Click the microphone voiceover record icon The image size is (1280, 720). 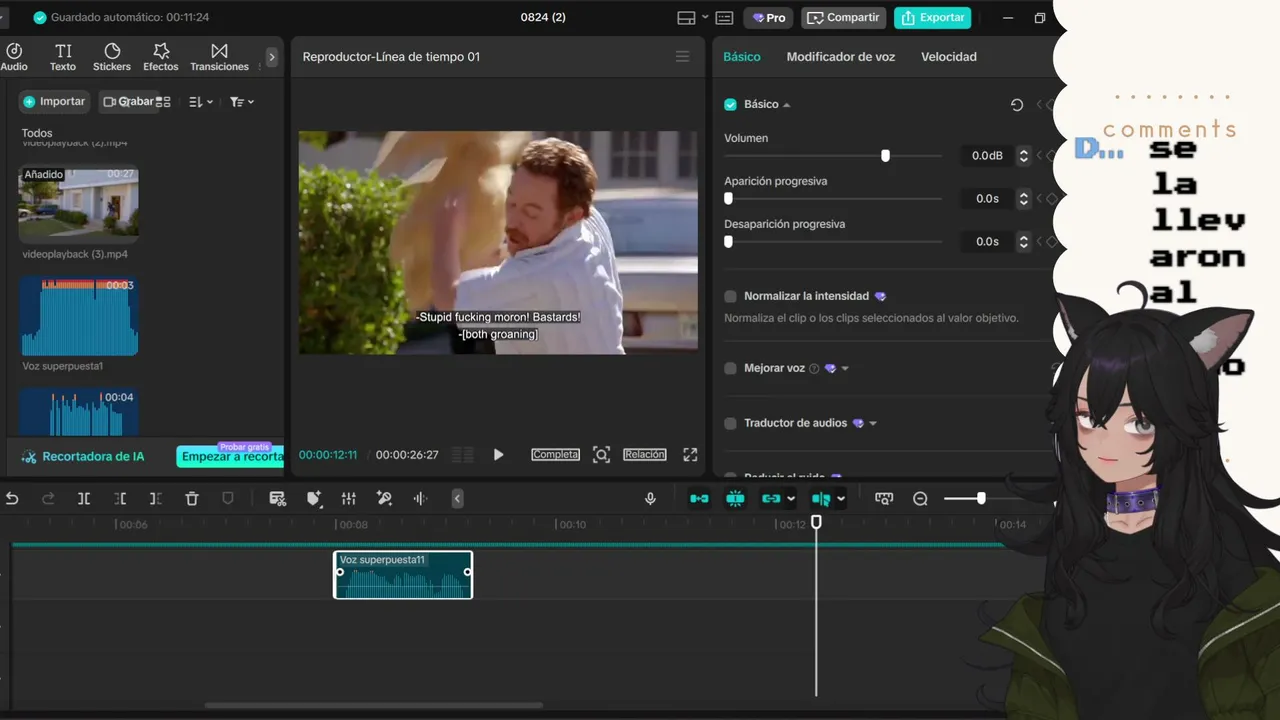point(650,498)
